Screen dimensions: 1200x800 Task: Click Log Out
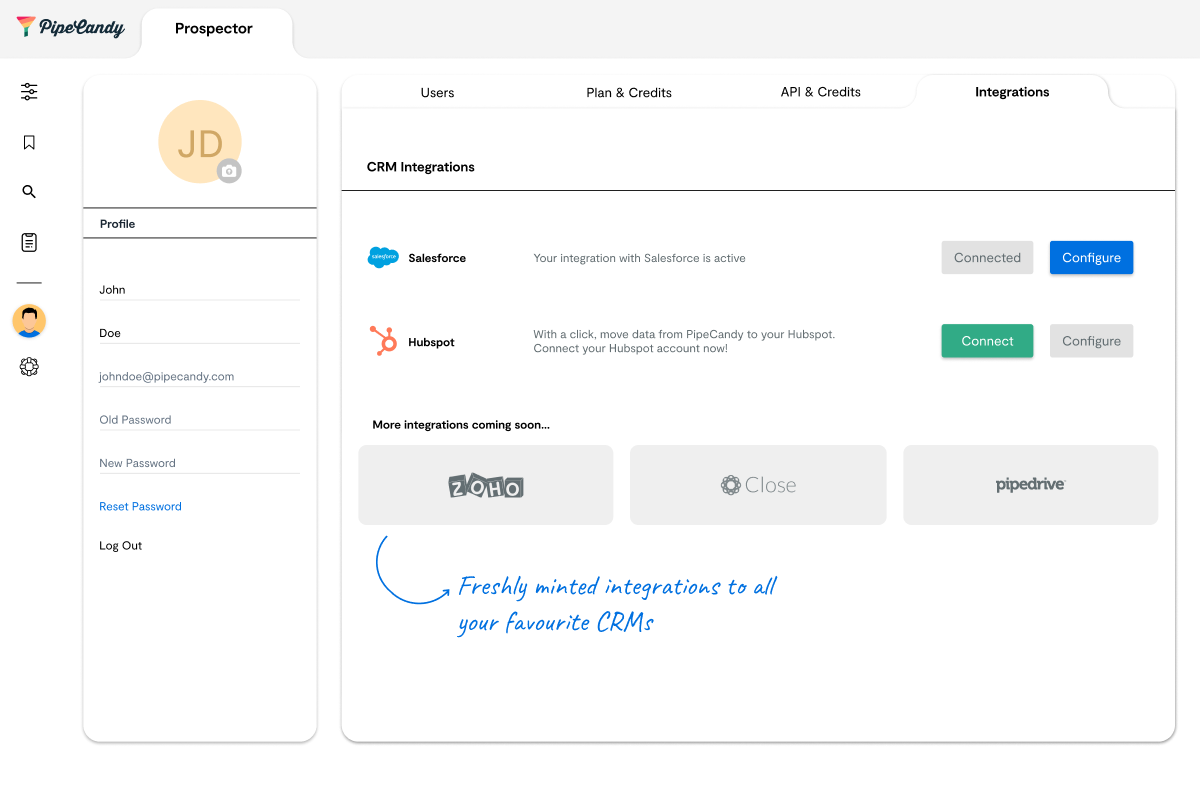(x=121, y=546)
